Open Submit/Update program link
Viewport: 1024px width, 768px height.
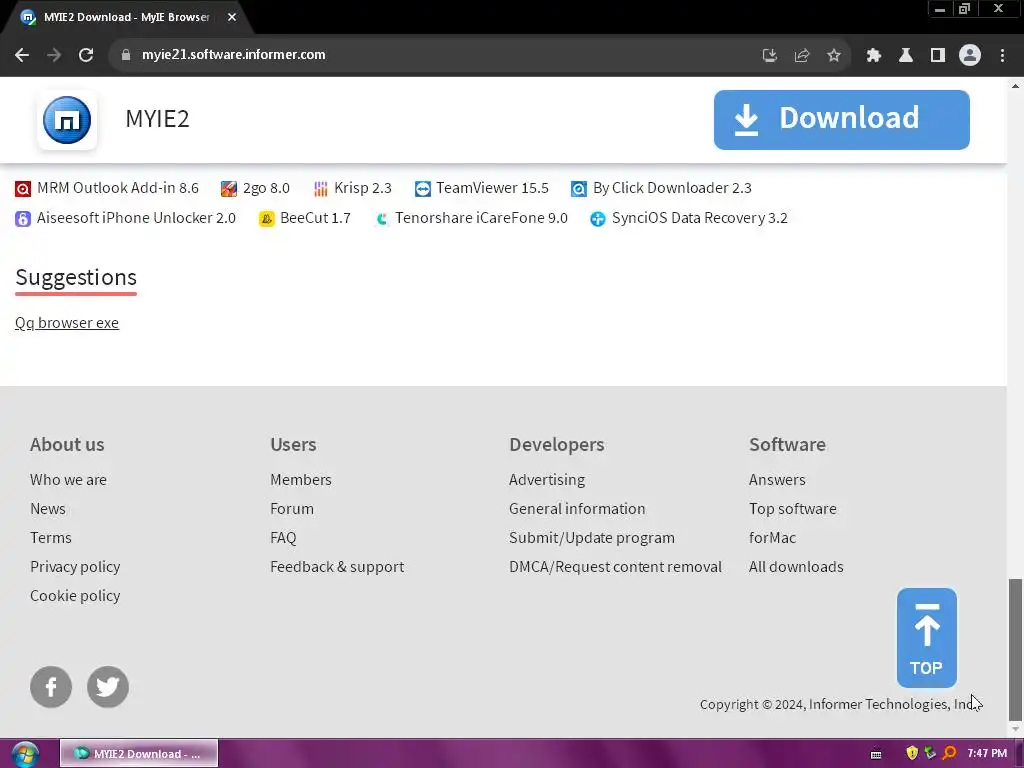click(592, 538)
